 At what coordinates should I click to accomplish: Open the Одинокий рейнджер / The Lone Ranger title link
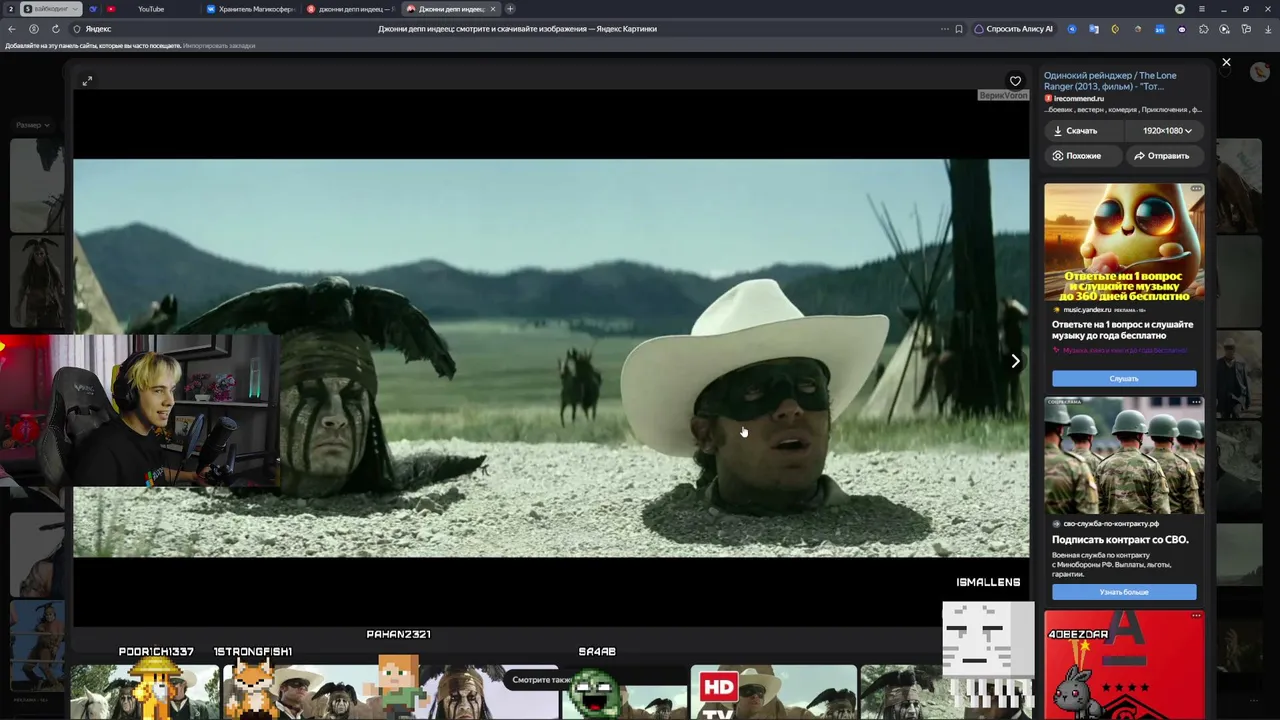pos(1110,81)
